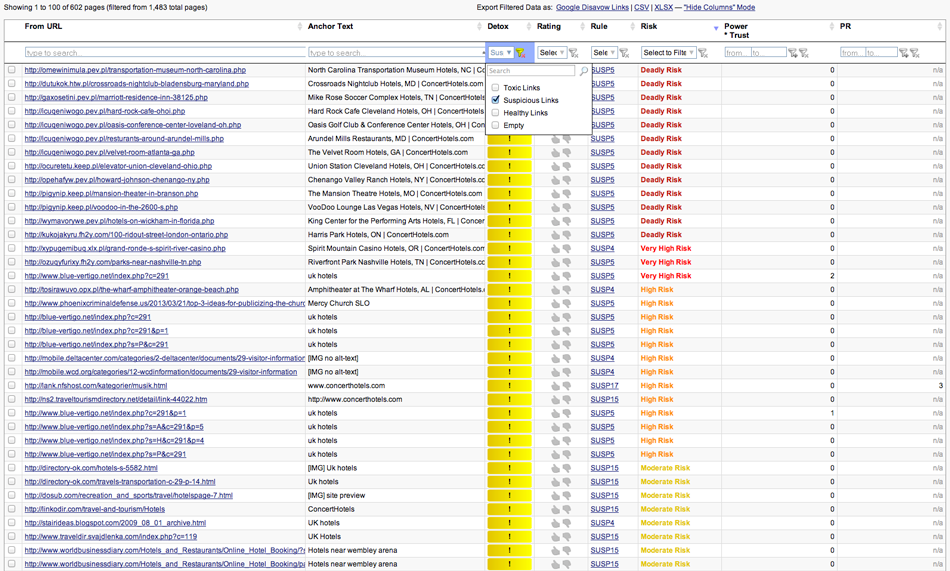Select row checkbox for hard-rock-cafe-ohoi URL
Image resolution: width=950 pixels, height=571 pixels.
[12, 112]
